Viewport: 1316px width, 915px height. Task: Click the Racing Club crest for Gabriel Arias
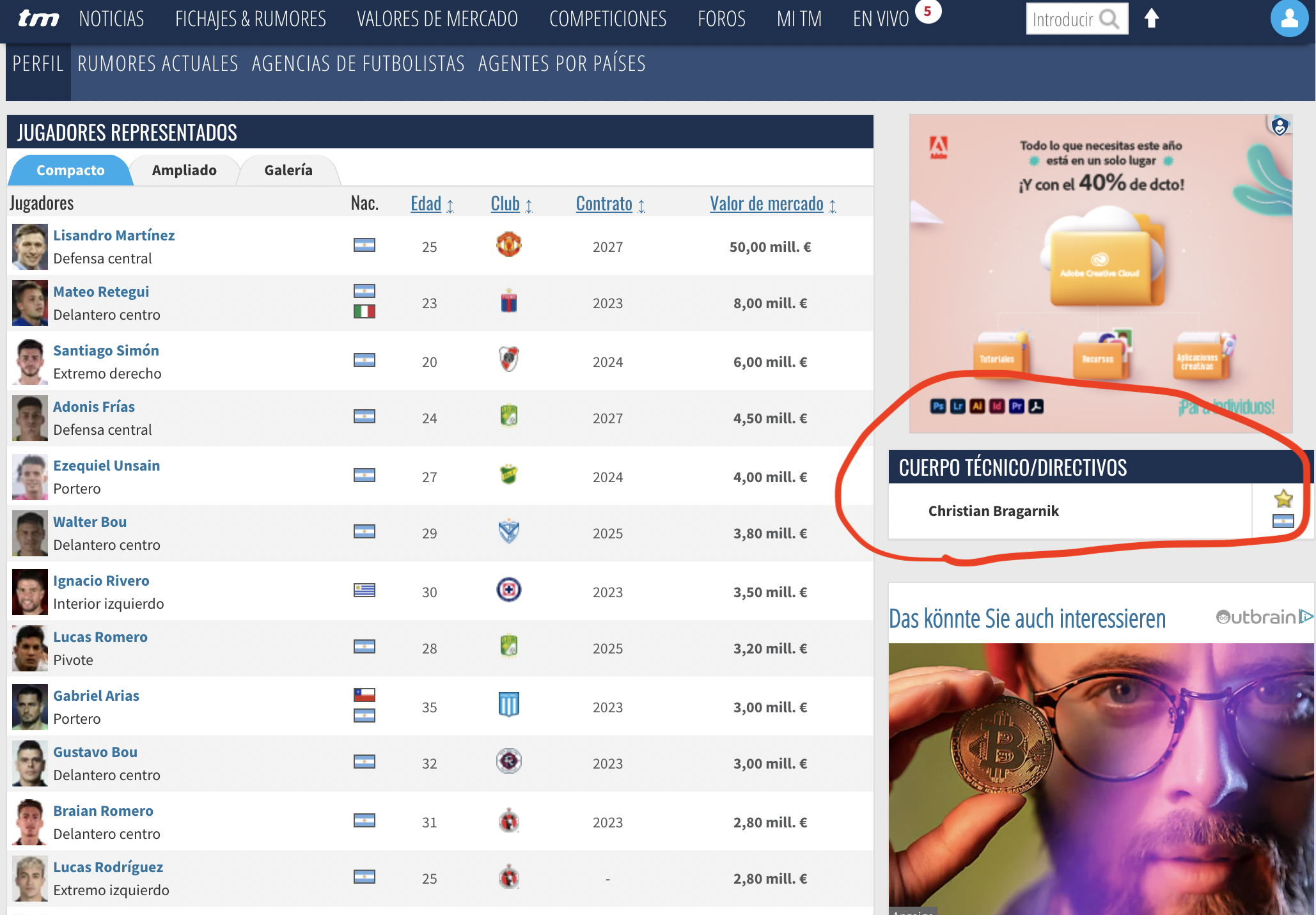[509, 705]
